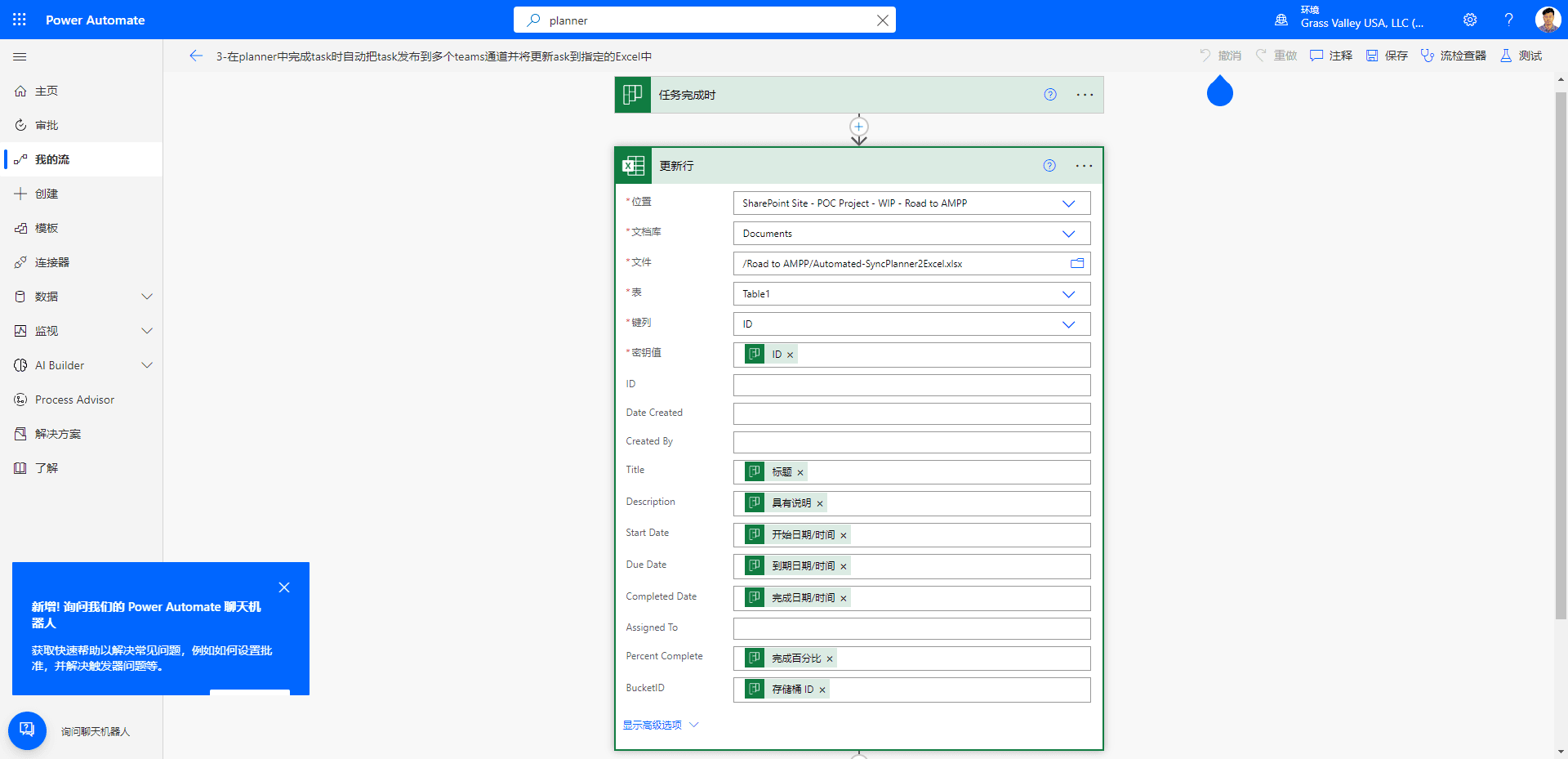Screen dimensions: 1568x759
Task: Remove the 标题 token from Title
Action: pyautogui.click(x=800, y=472)
